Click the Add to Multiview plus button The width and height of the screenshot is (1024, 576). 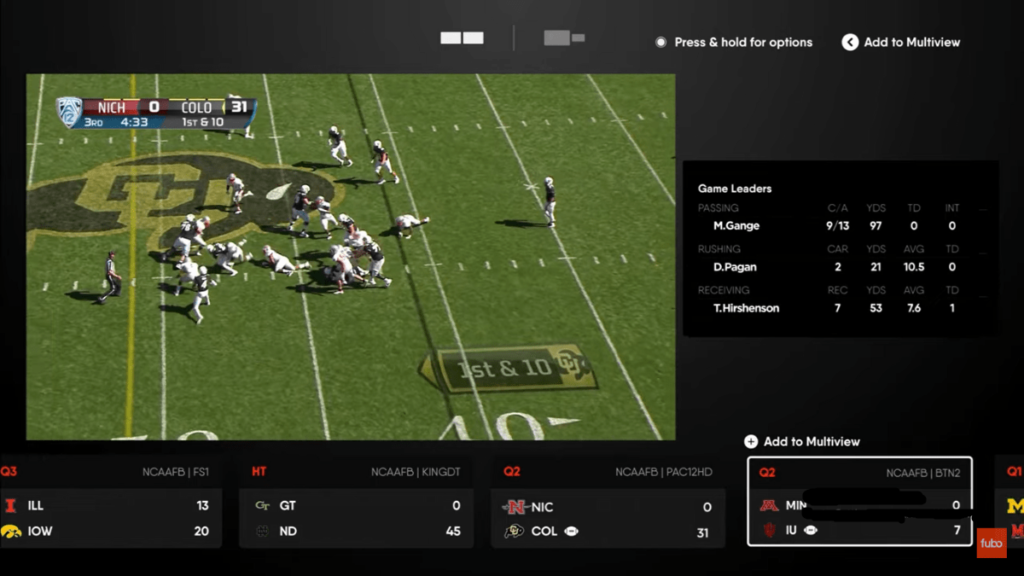749,440
